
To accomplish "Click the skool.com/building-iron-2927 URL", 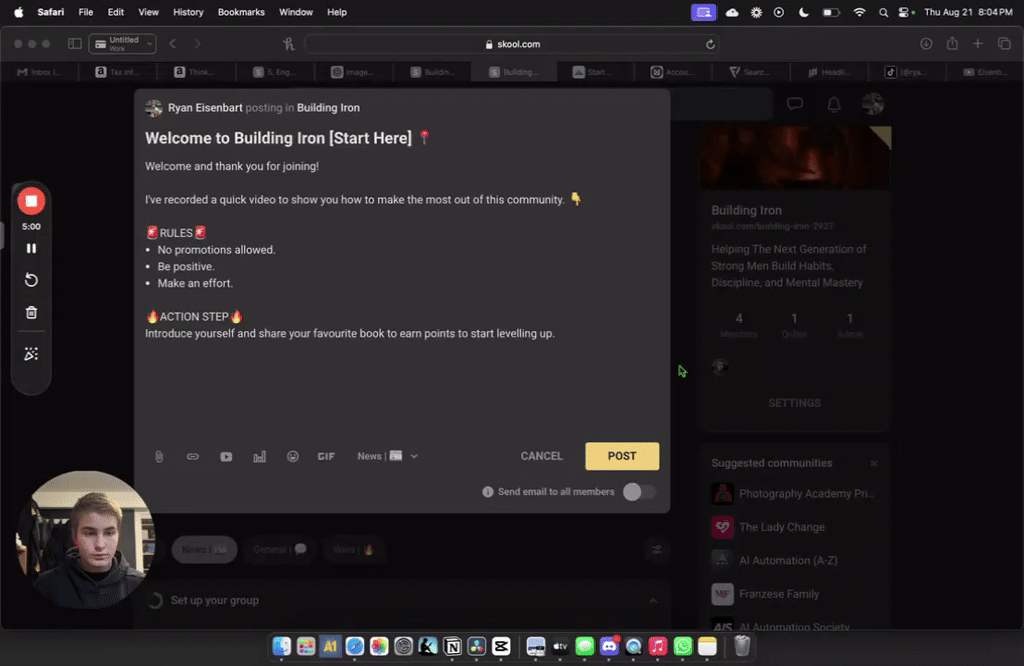I will coord(773,226).
